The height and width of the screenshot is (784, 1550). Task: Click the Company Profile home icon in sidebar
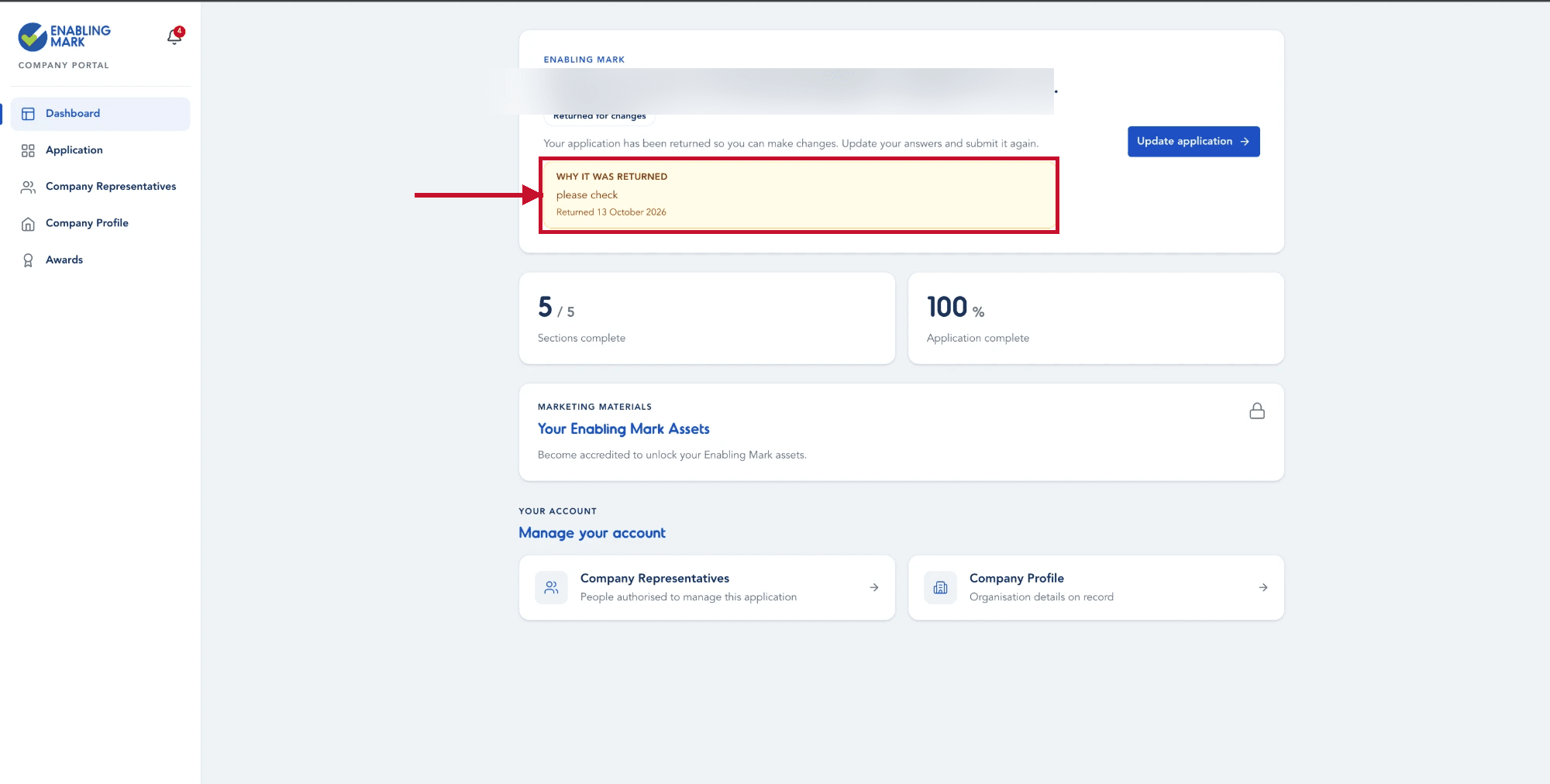tap(28, 224)
